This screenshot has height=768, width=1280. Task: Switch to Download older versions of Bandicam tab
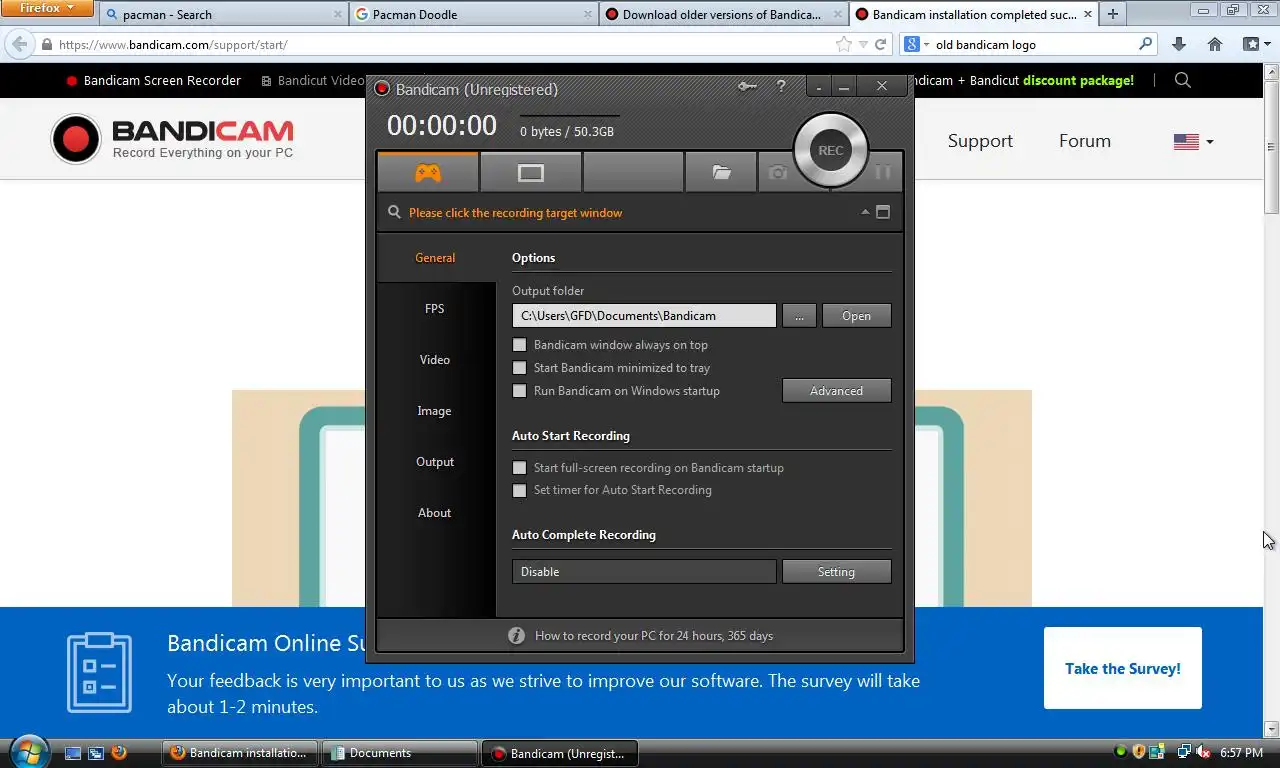pyautogui.click(x=723, y=14)
